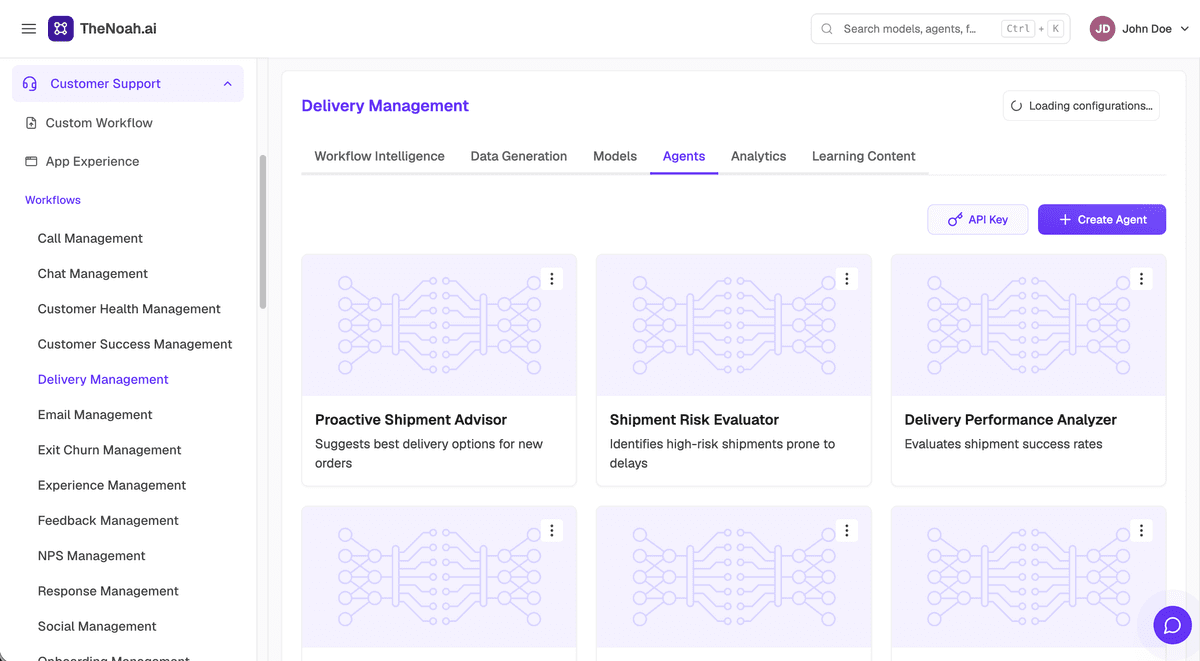Switch to Data Generation tab
The height and width of the screenshot is (661, 1200).
519,156
